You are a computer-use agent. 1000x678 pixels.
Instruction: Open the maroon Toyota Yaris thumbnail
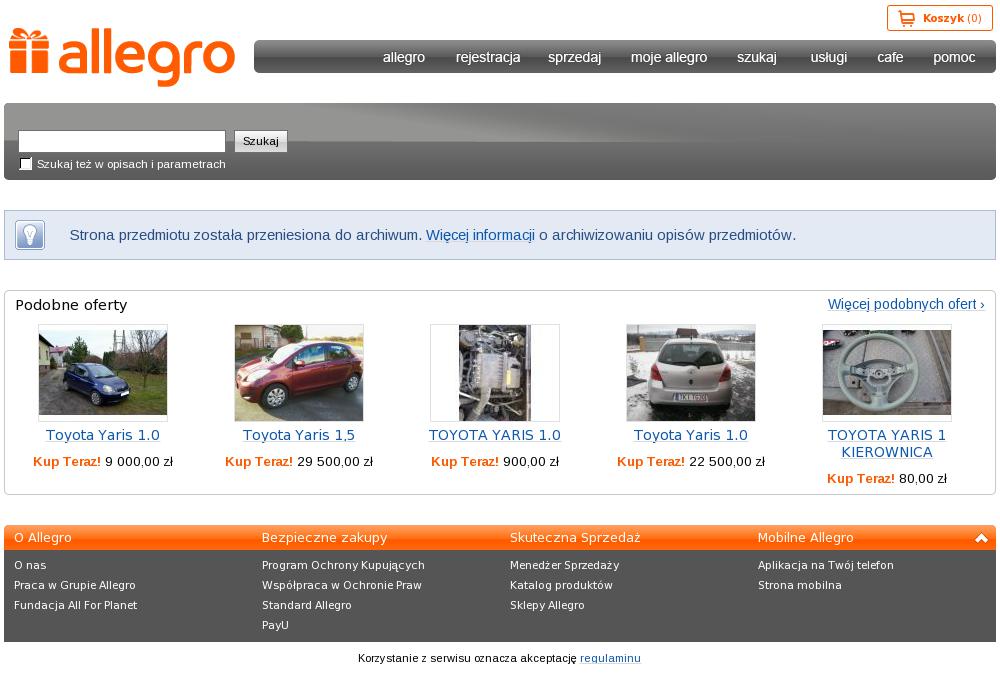click(299, 372)
